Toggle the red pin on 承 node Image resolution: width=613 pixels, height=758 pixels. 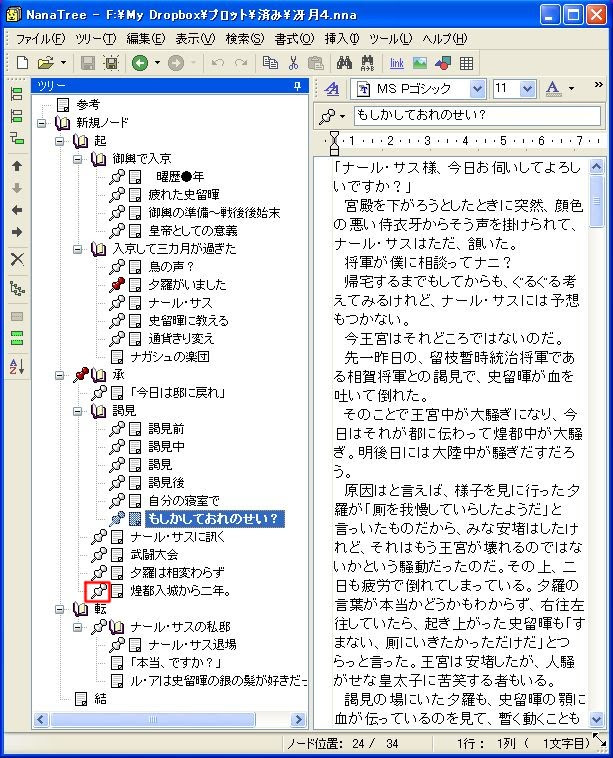[x=81, y=375]
